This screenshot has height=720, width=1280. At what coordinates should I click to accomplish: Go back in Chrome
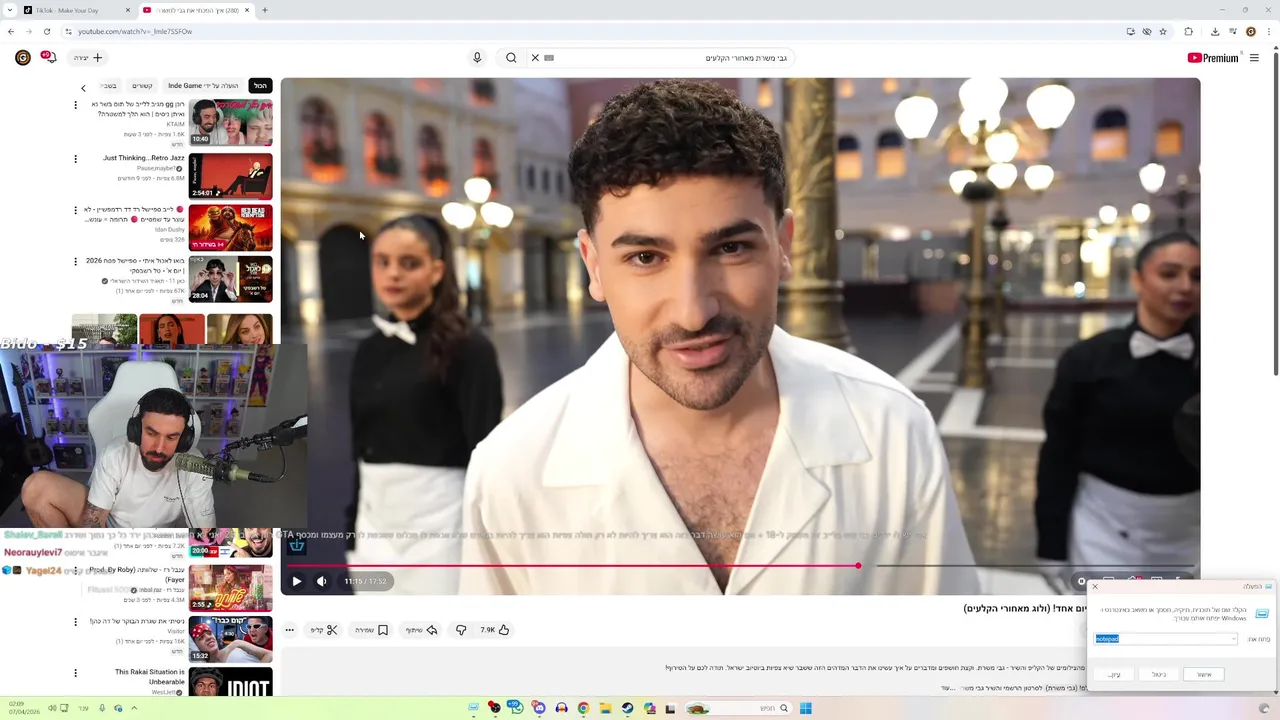(11, 31)
